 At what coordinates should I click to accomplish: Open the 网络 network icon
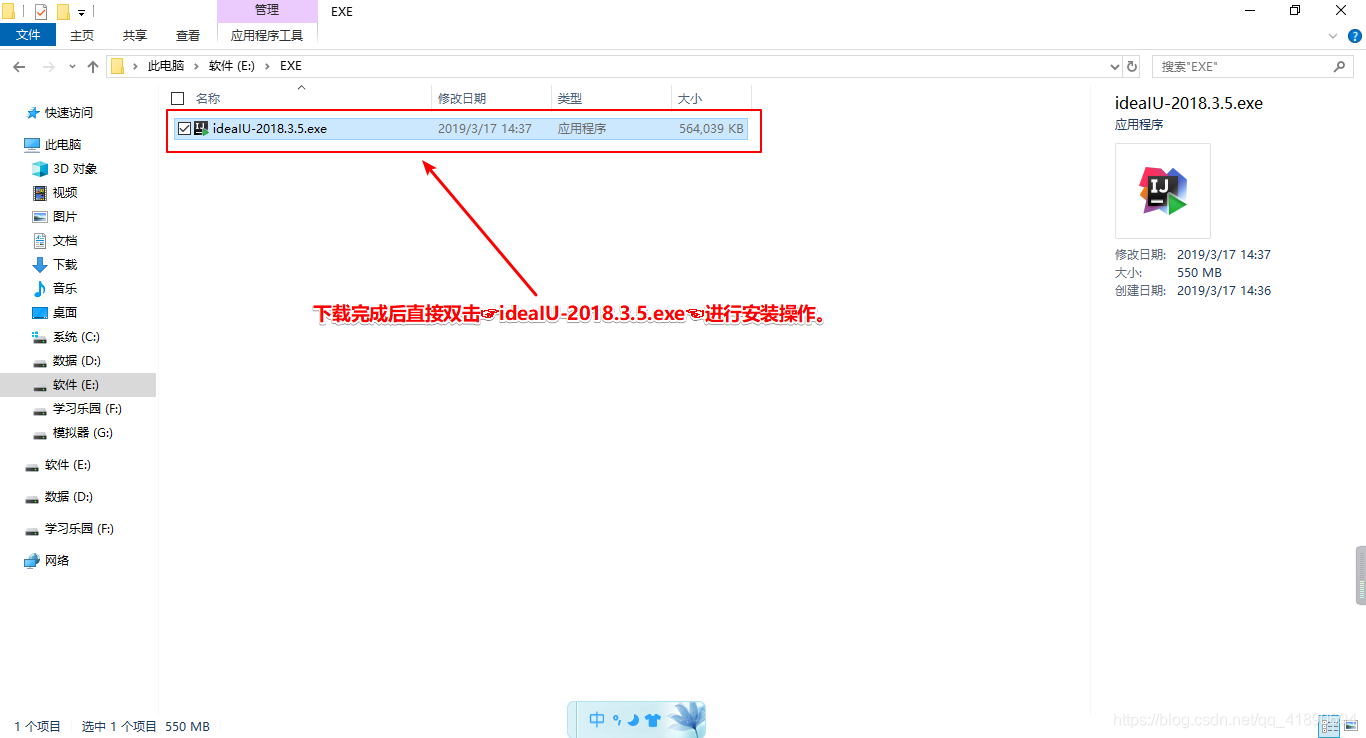click(32, 561)
